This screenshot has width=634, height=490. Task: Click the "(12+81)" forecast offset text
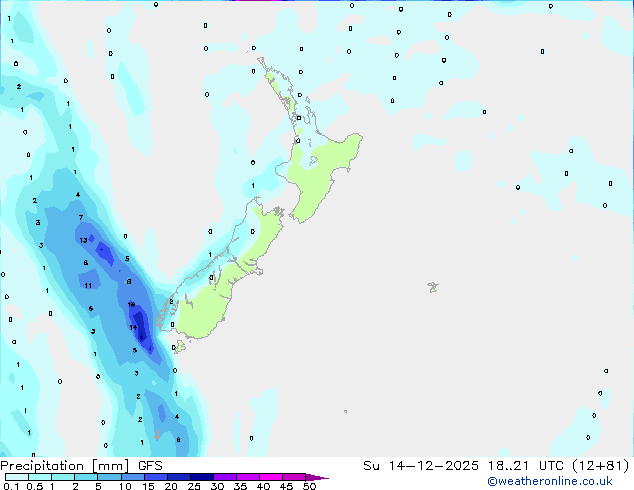click(x=601, y=466)
